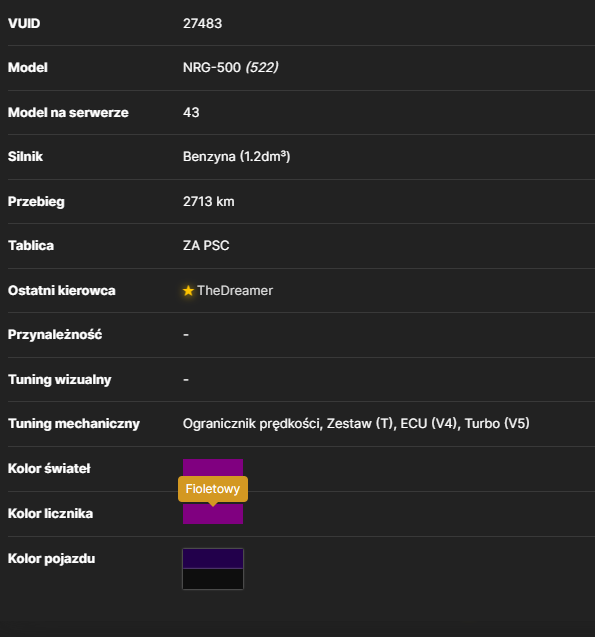
Task: Select the VUID value 27483
Action: pos(202,24)
